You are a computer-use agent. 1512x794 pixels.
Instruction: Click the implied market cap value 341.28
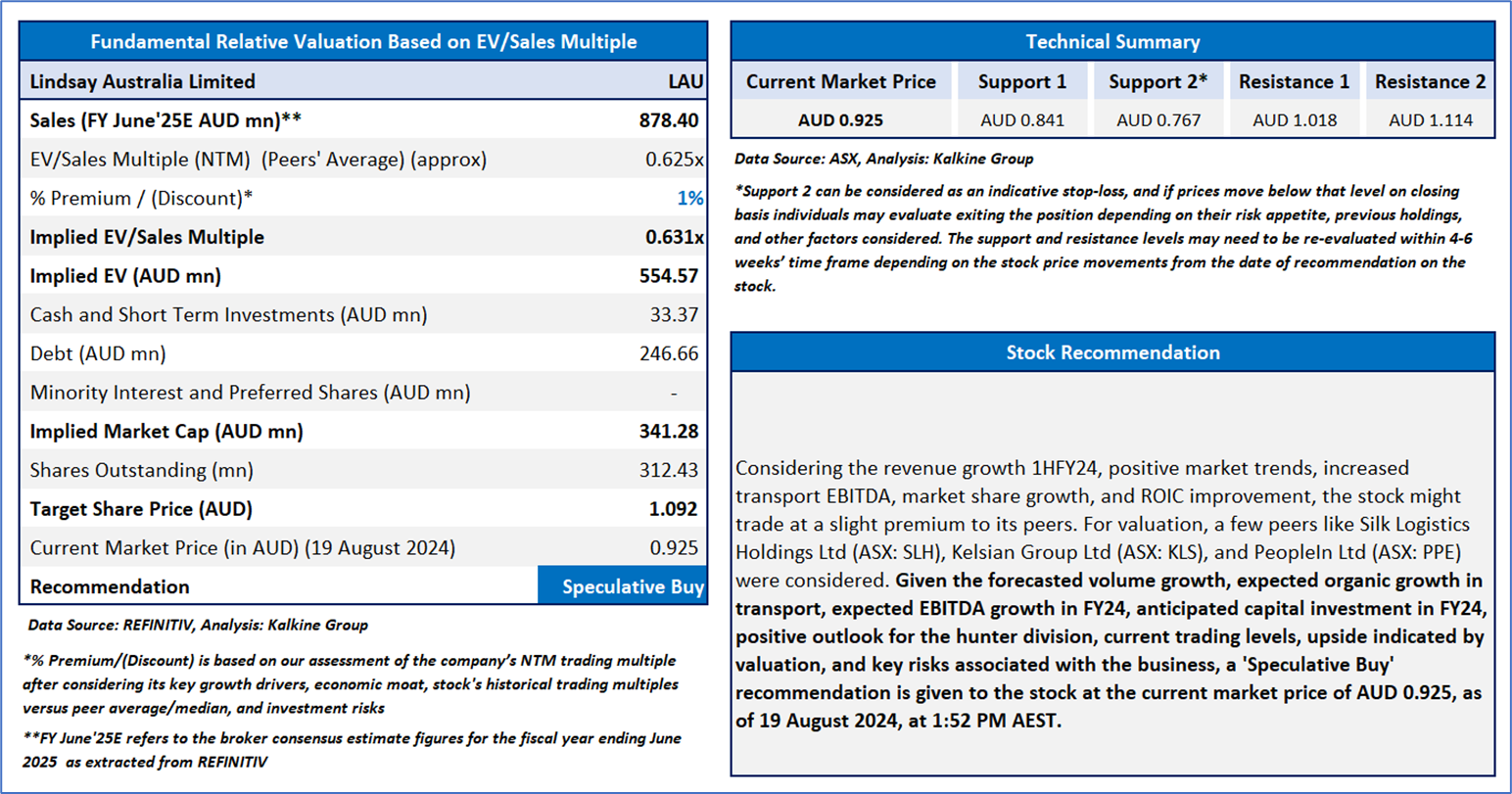(x=669, y=432)
